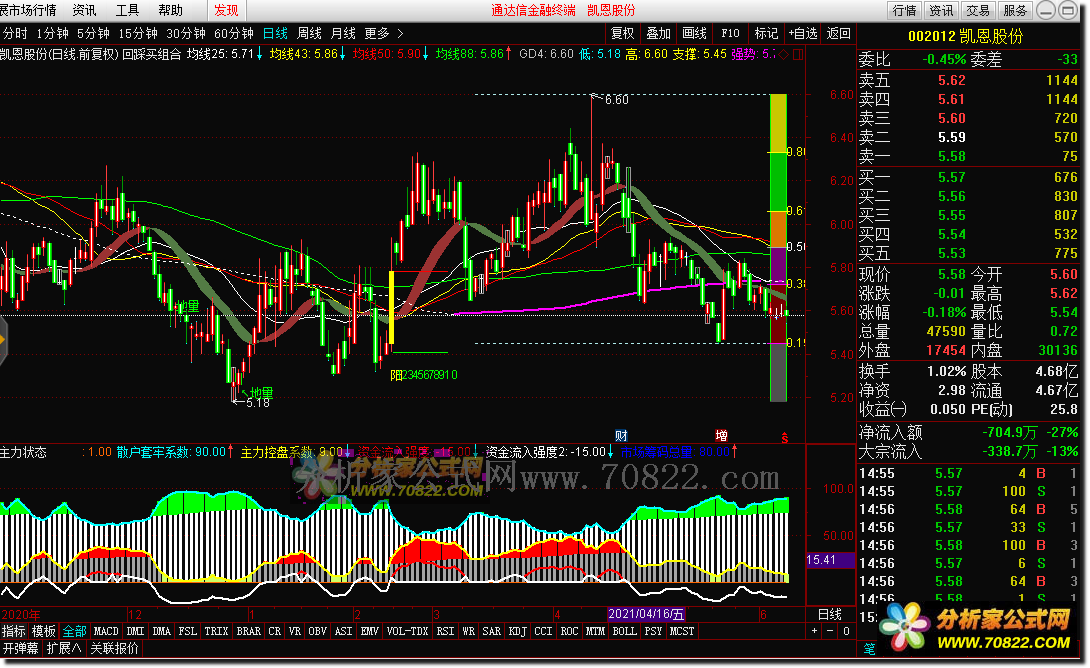
Task: Click the expand arrow handle on left chart edge
Action: (3, 340)
